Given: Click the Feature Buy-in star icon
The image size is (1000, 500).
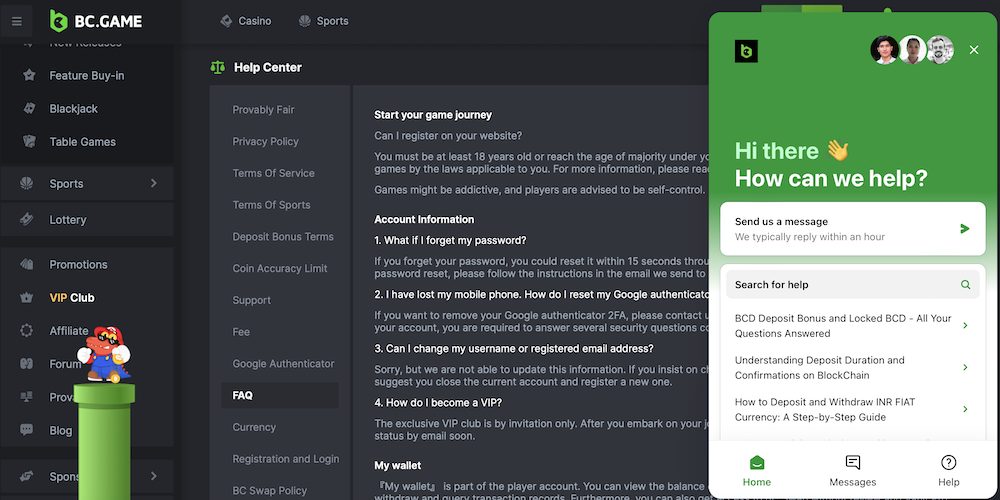Looking at the screenshot, I should 29,75.
